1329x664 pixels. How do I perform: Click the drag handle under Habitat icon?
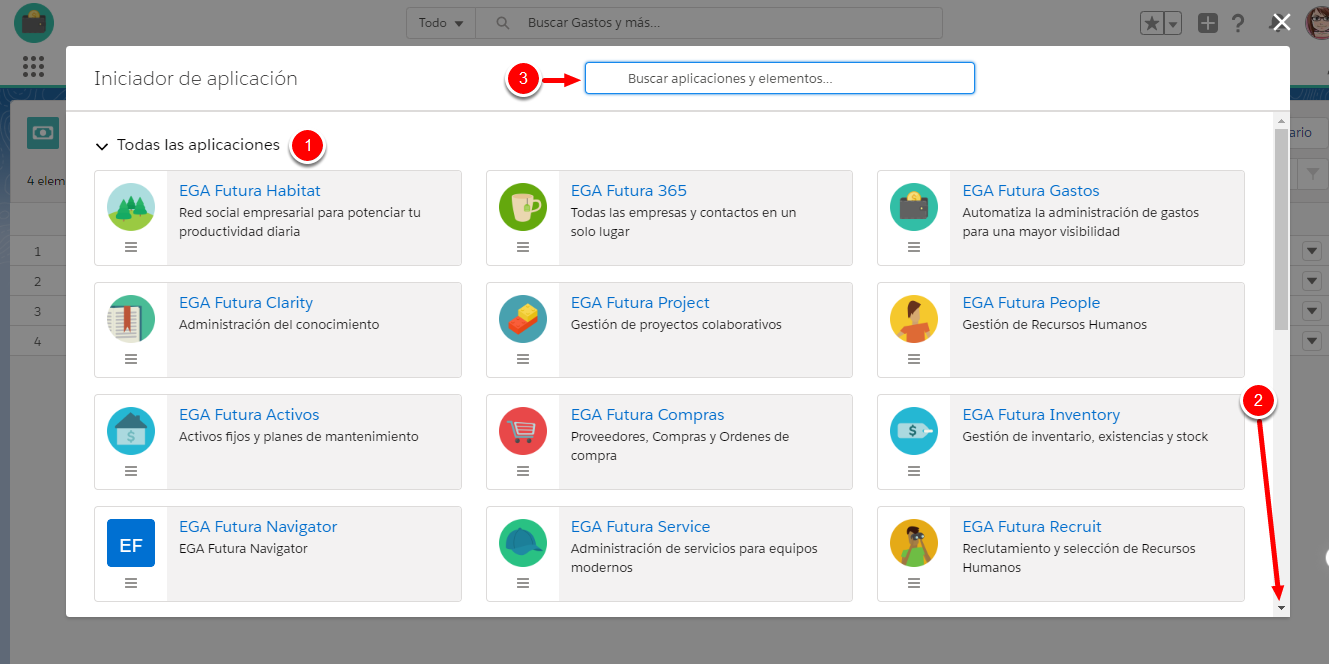pos(131,247)
